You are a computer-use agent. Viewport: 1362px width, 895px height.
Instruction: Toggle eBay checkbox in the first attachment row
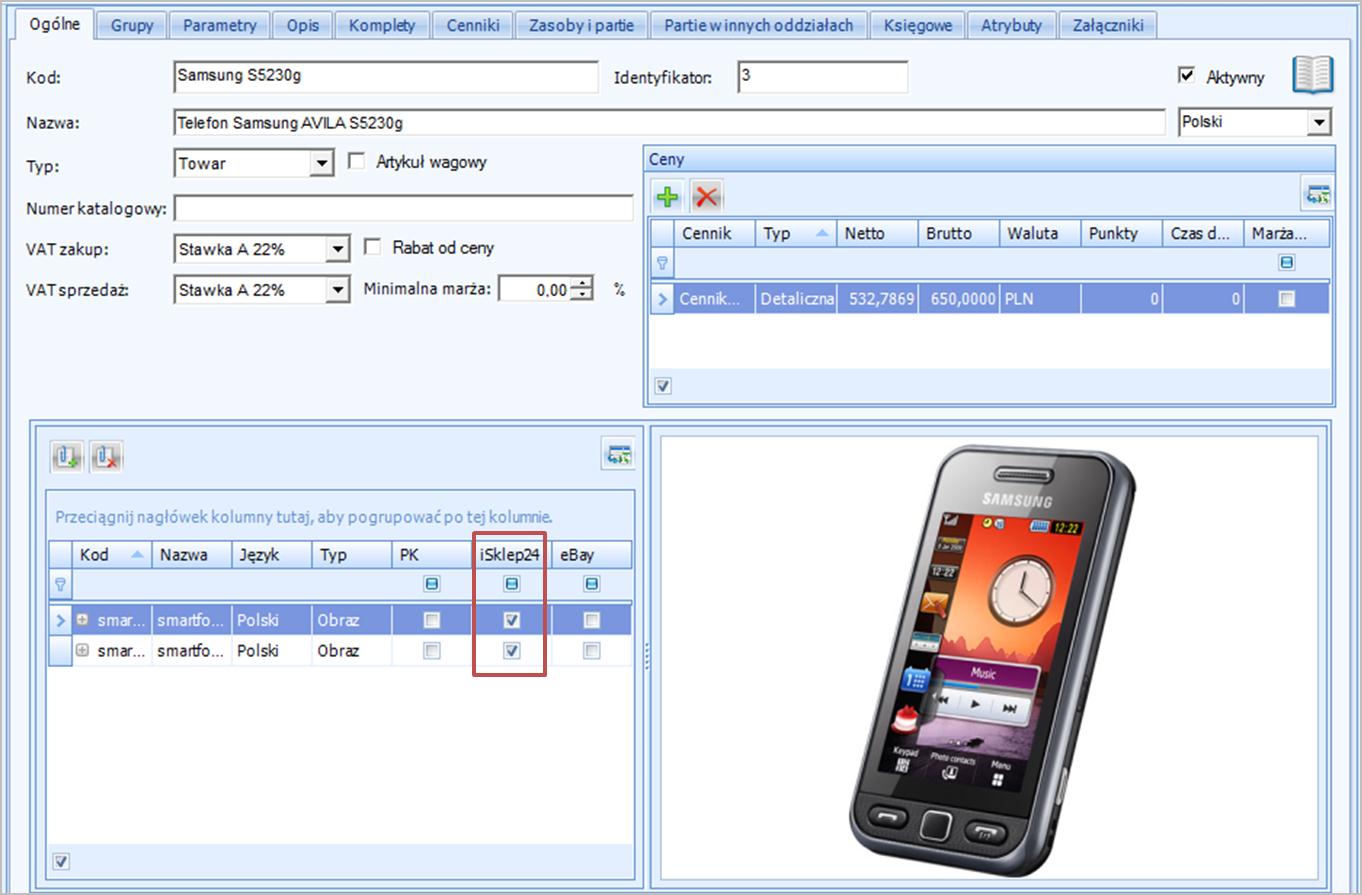[591, 620]
